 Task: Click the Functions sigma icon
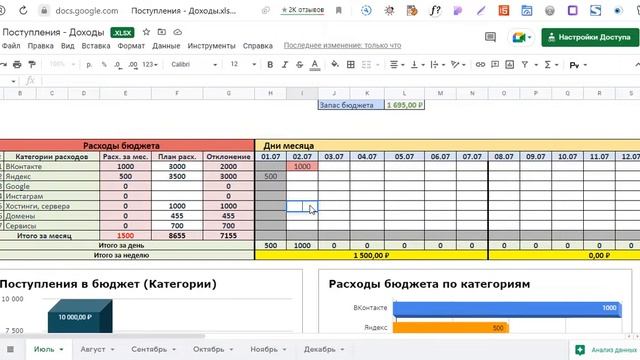point(548,64)
